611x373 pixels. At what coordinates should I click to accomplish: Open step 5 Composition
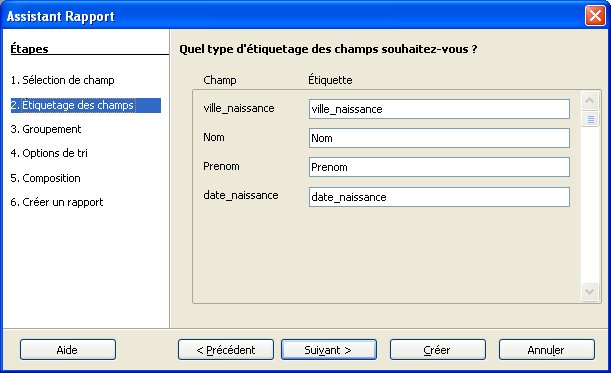46,178
